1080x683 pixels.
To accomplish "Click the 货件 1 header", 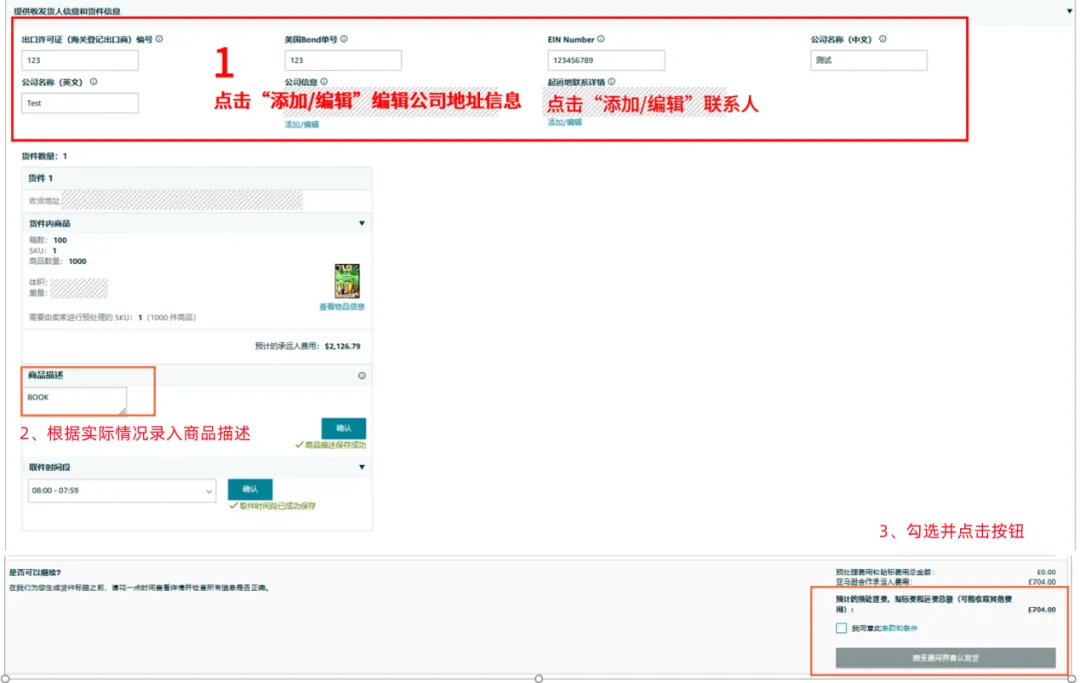I will [197, 178].
